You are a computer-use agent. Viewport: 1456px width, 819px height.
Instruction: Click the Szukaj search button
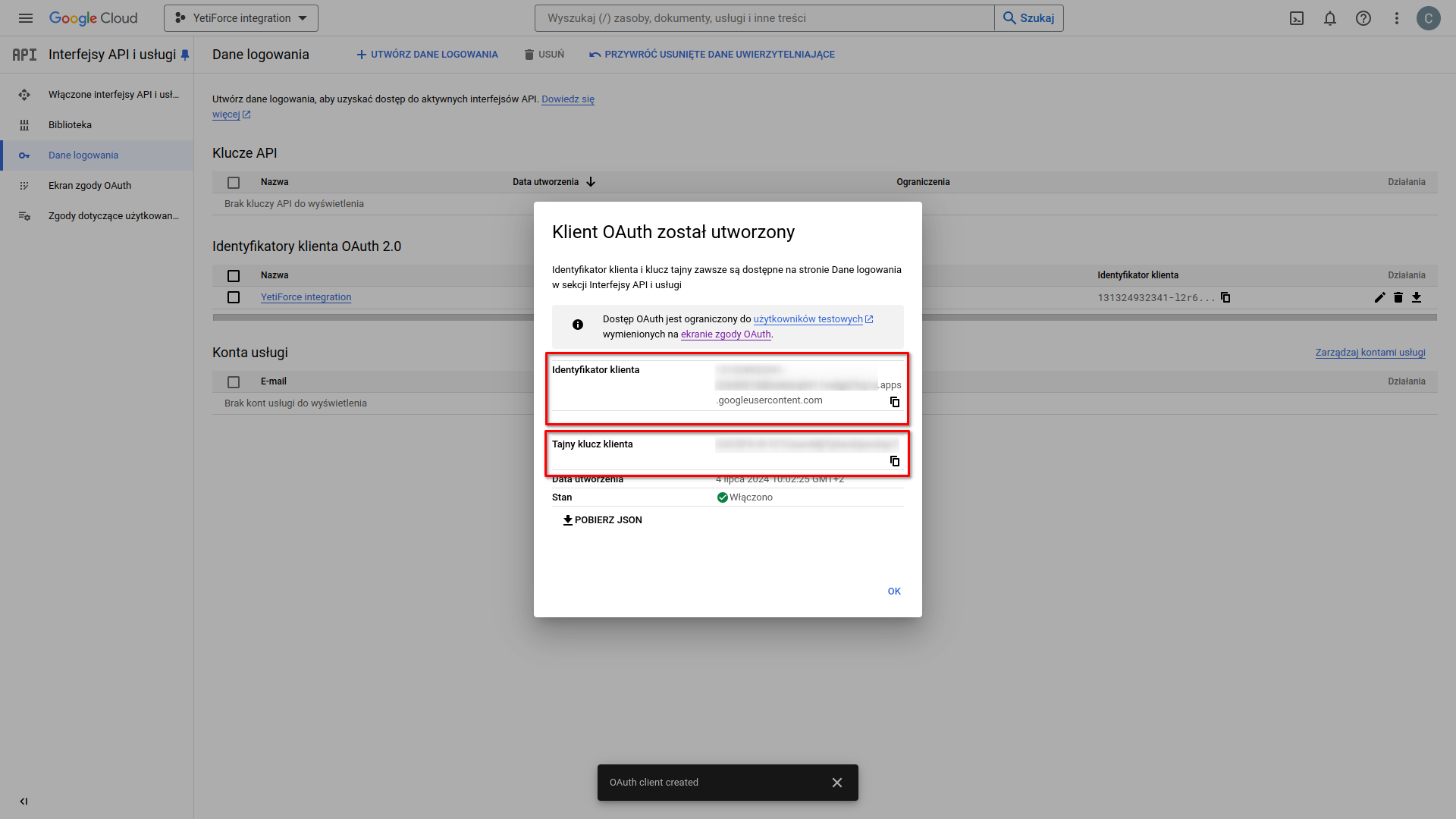click(1029, 18)
